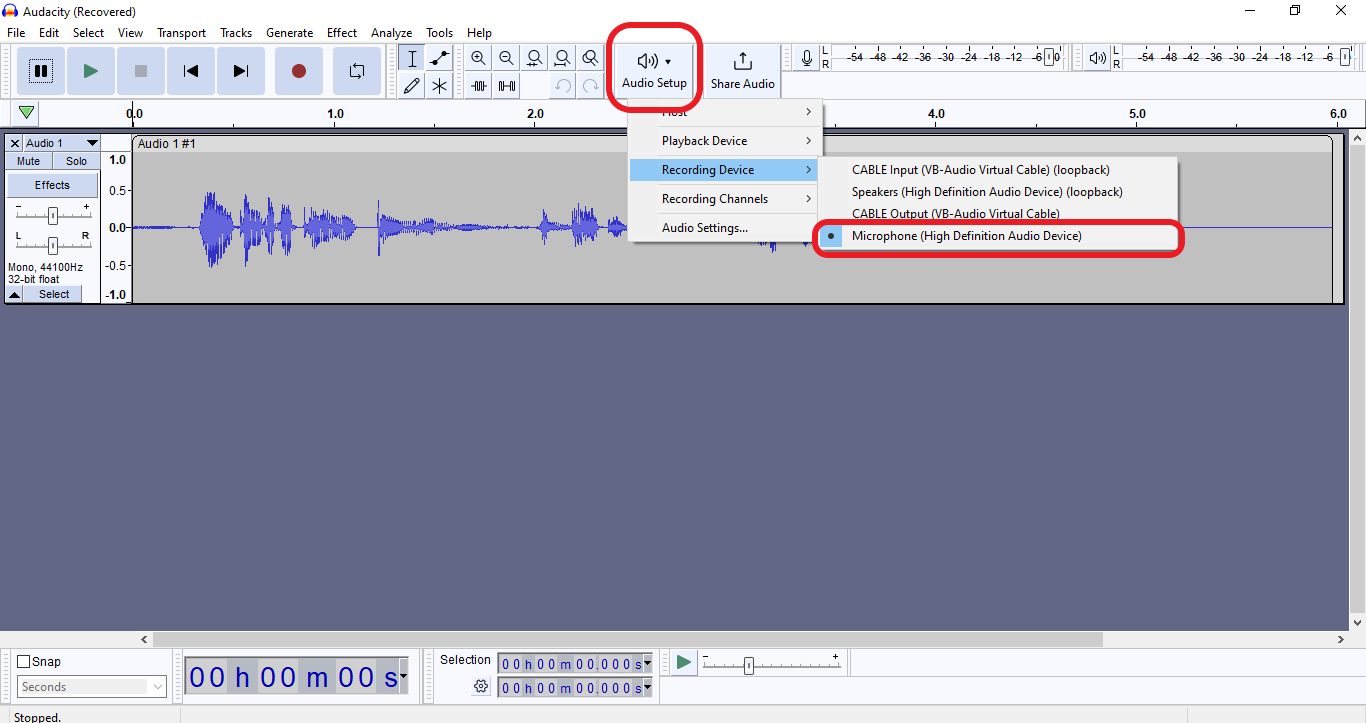Toggle the Loop button
1366x723 pixels.
click(x=357, y=71)
